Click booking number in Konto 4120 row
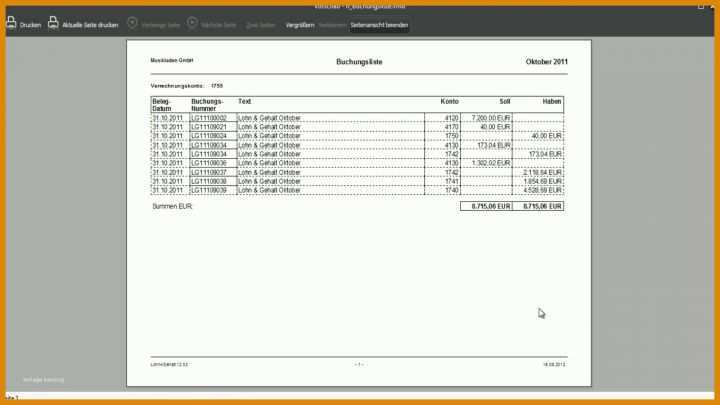The width and height of the screenshot is (720, 405). (209, 118)
